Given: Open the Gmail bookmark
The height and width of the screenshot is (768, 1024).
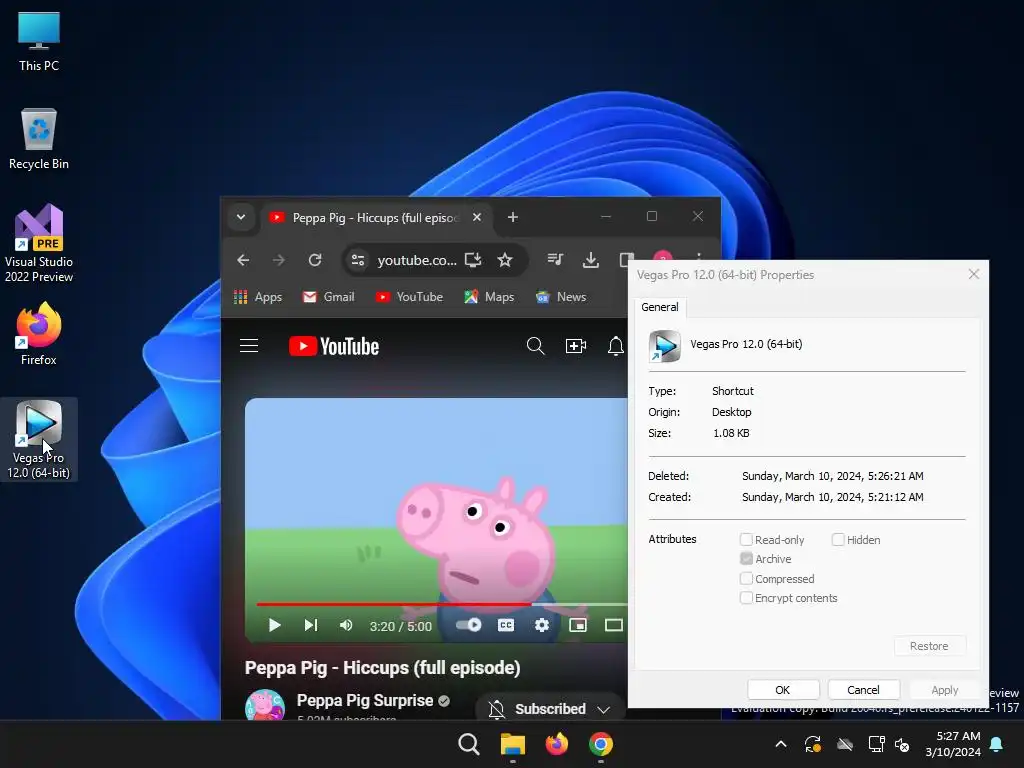Looking at the screenshot, I should pos(328,296).
